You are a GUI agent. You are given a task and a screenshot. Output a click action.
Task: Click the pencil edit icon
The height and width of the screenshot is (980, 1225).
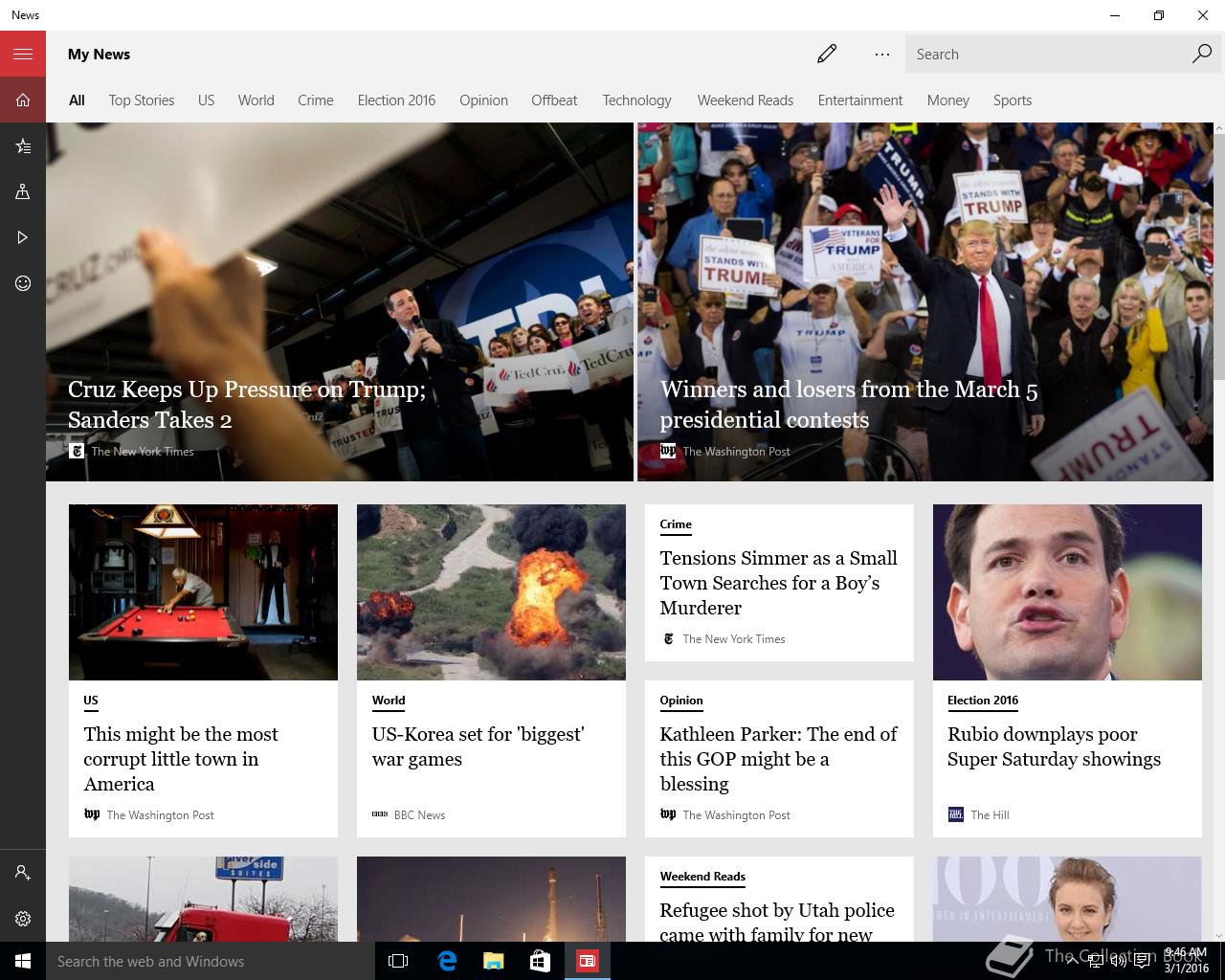pos(827,55)
